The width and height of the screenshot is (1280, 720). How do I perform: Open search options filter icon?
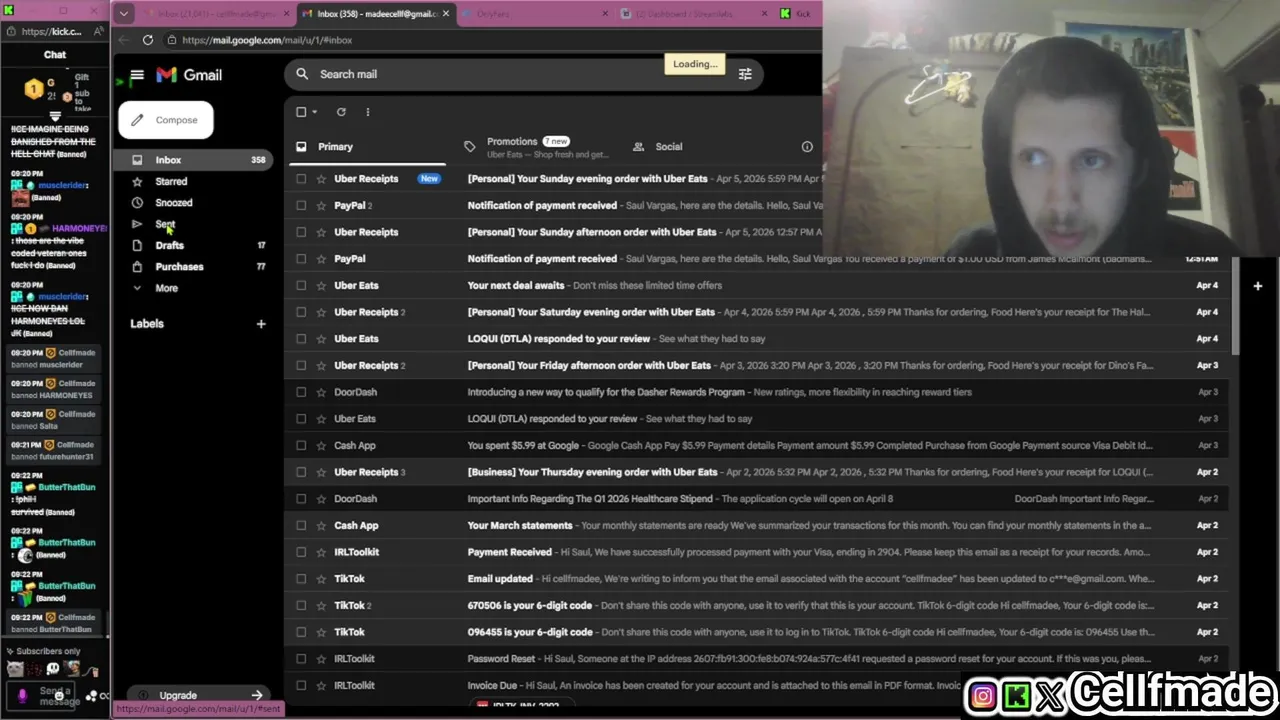(745, 74)
